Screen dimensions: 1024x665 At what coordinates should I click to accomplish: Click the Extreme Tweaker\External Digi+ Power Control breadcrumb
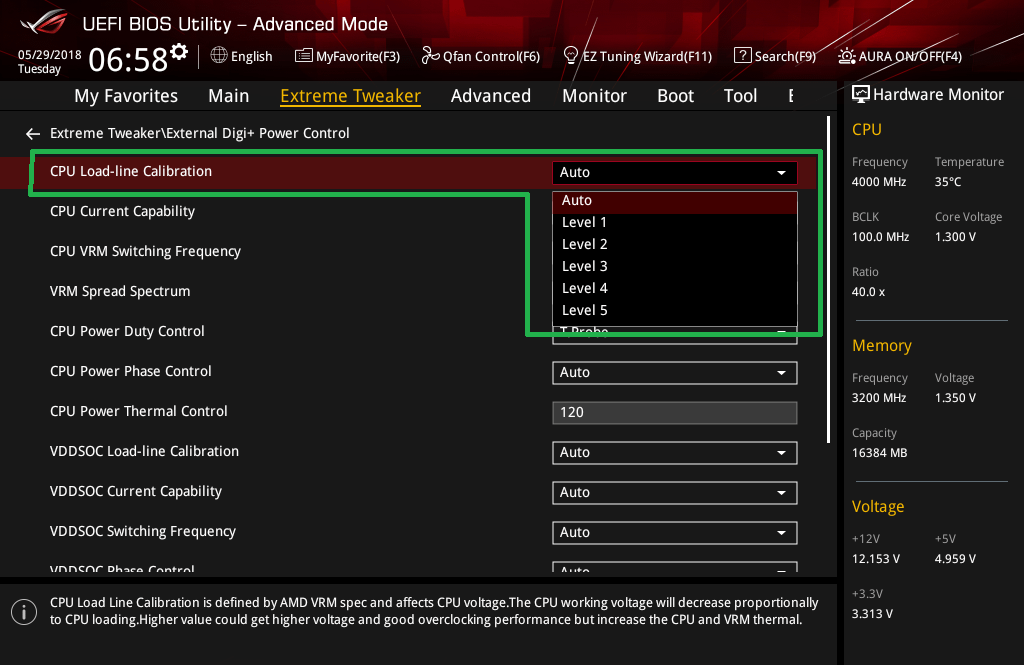tap(200, 133)
